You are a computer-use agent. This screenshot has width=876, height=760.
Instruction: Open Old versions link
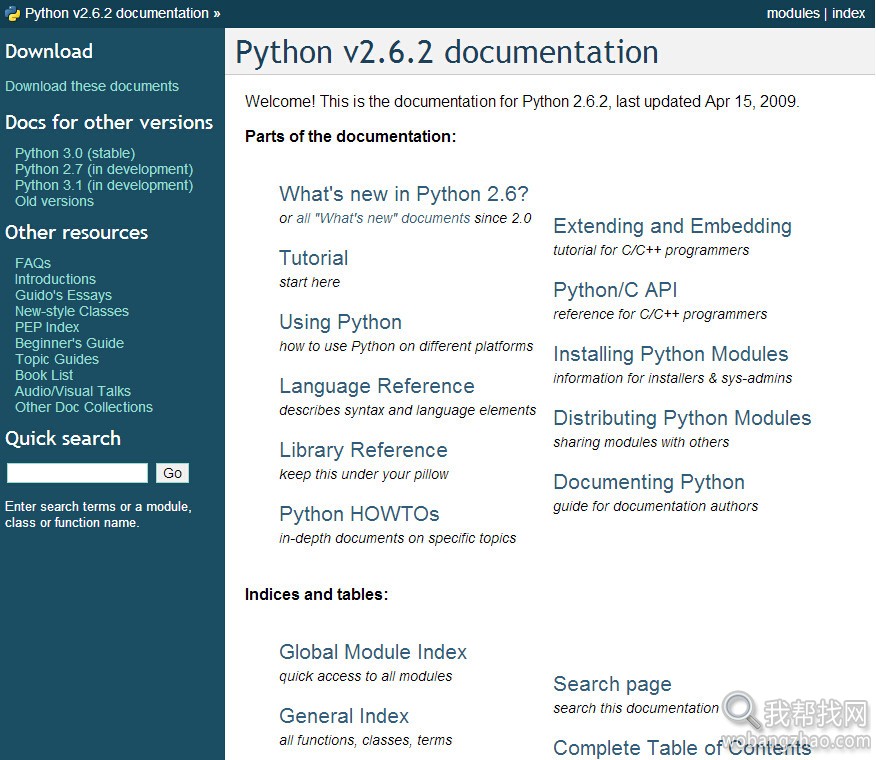pos(54,201)
